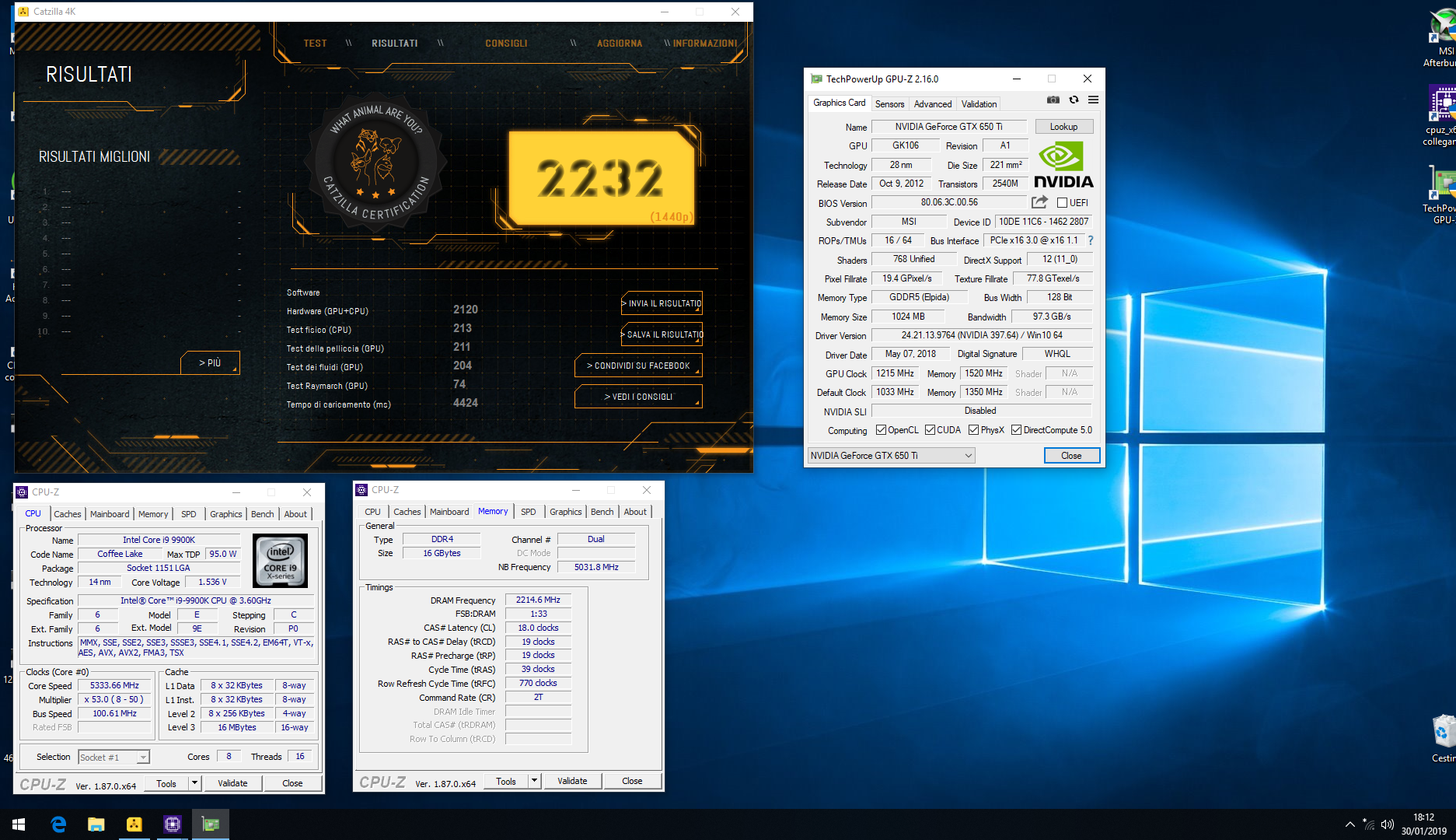Viewport: 1456px width, 840px height.
Task: Click the GPU-Z title bar icon
Action: pyautogui.click(x=816, y=79)
